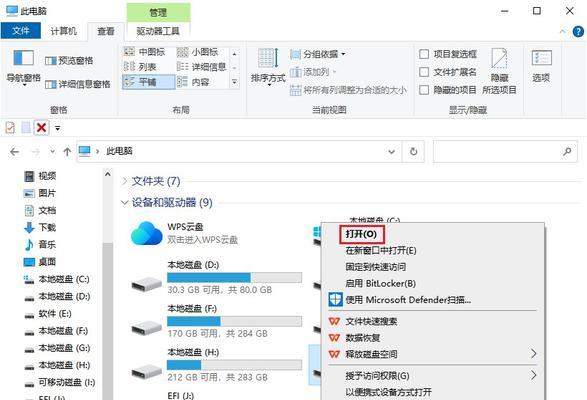Choose 使用 Microsoft Defender扫描 menu entry
Screen dimensions: 587x400
[x=408, y=300]
